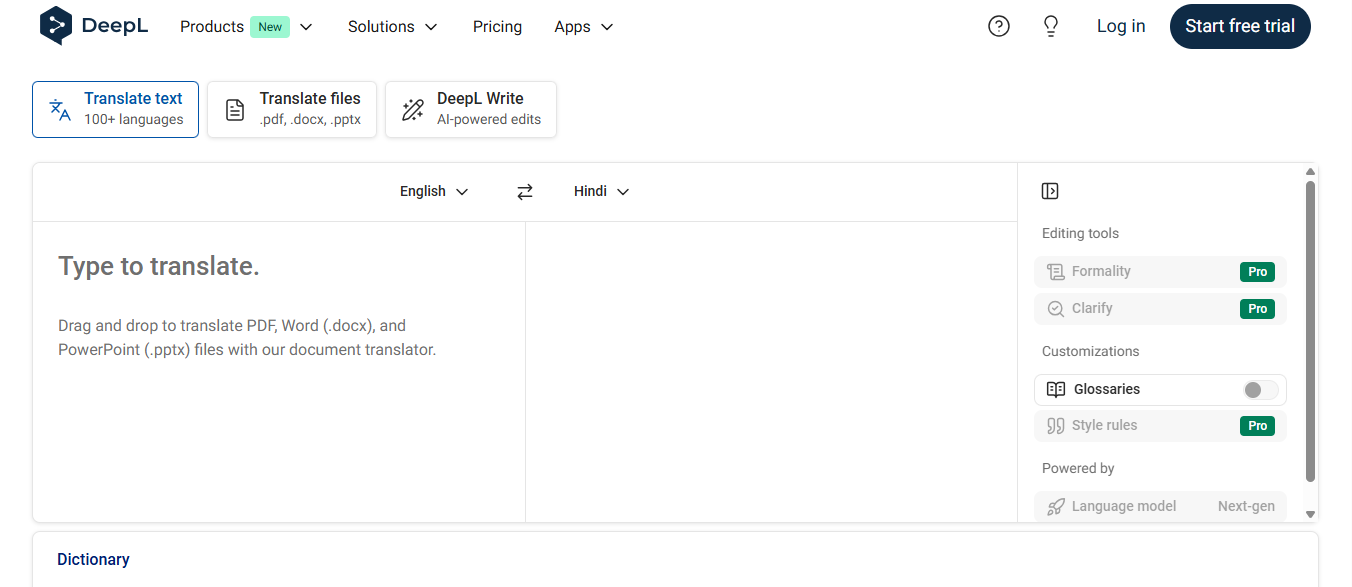Image resolution: width=1352 pixels, height=587 pixels.
Task: Click the Style rules quotation icon
Action: coord(1055,425)
